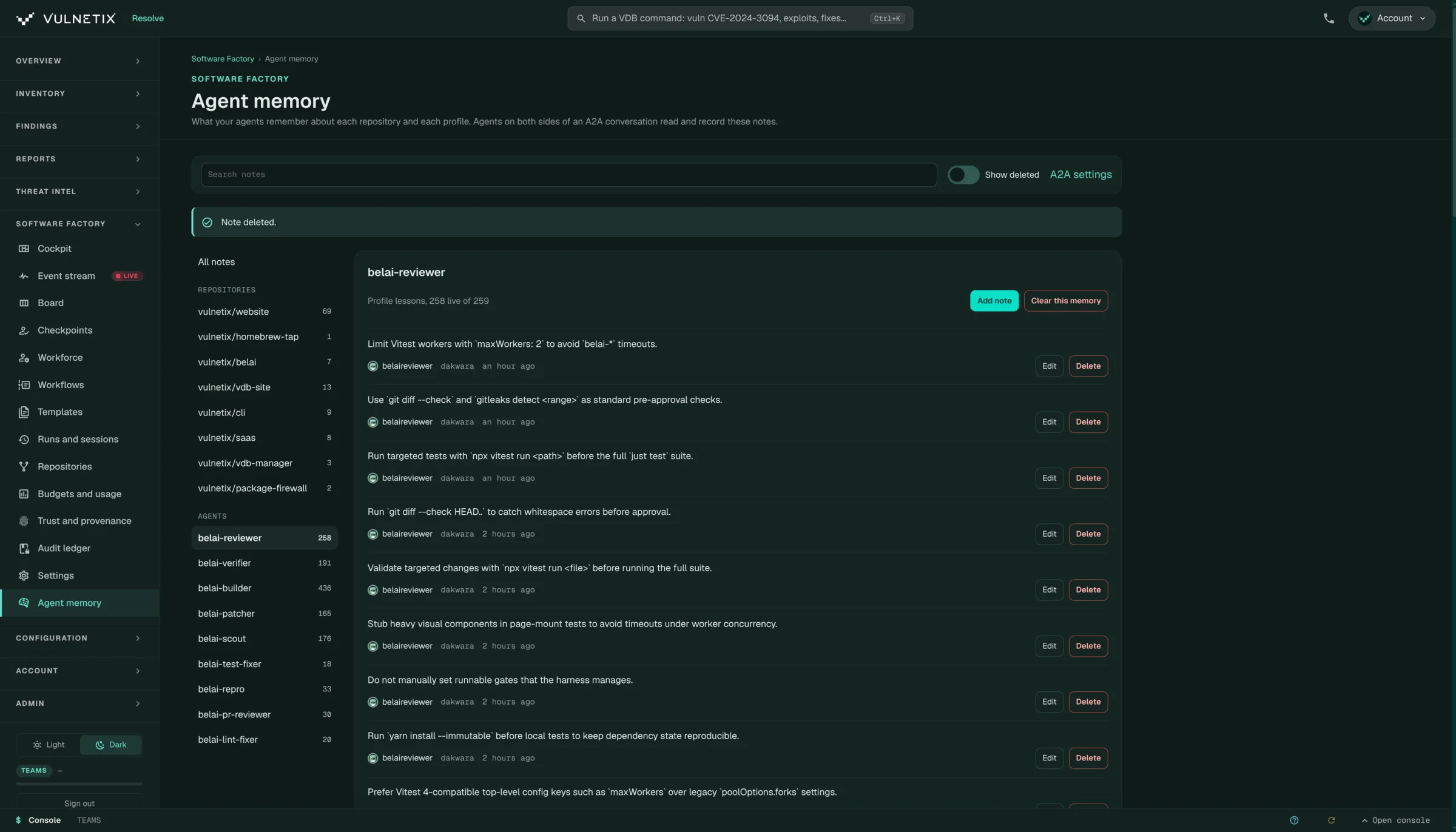Open the Workflows list icon
This screenshot has width=1456, height=832.
(24, 385)
